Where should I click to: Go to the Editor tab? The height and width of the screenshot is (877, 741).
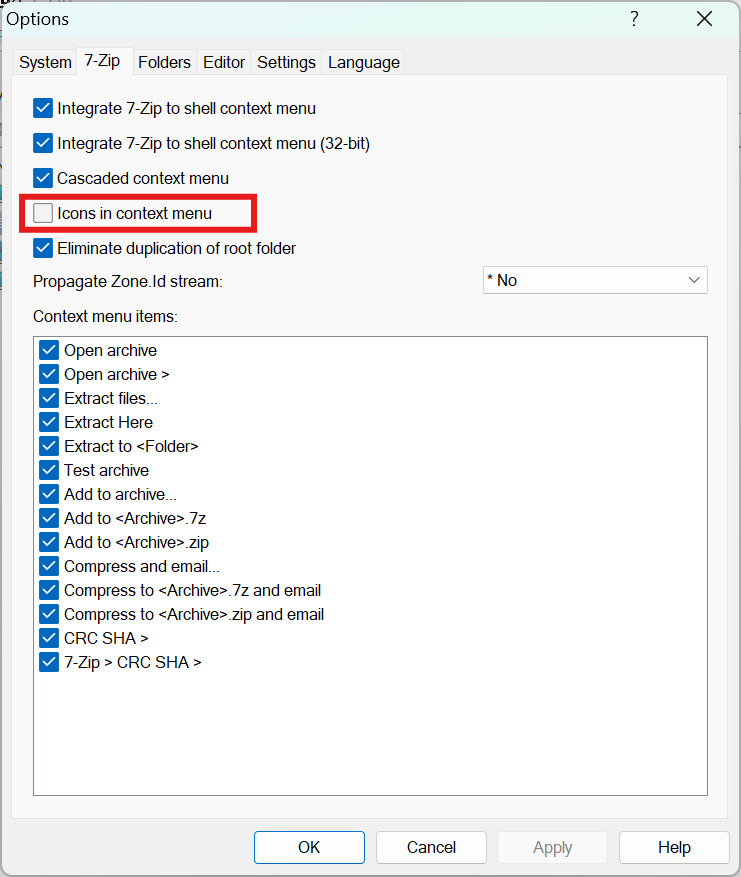(224, 62)
